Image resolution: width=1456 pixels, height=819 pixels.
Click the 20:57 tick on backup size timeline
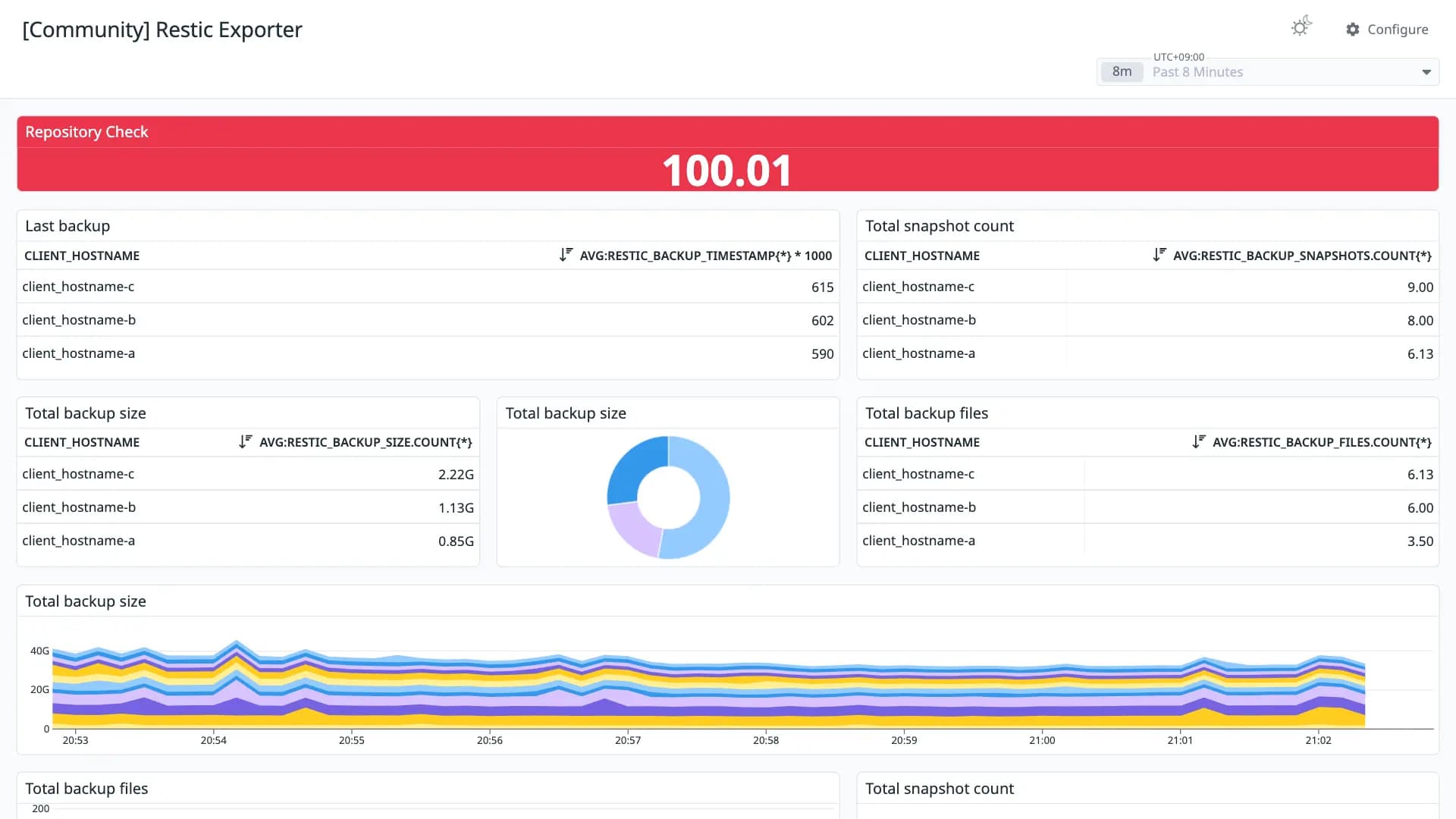pyautogui.click(x=628, y=740)
